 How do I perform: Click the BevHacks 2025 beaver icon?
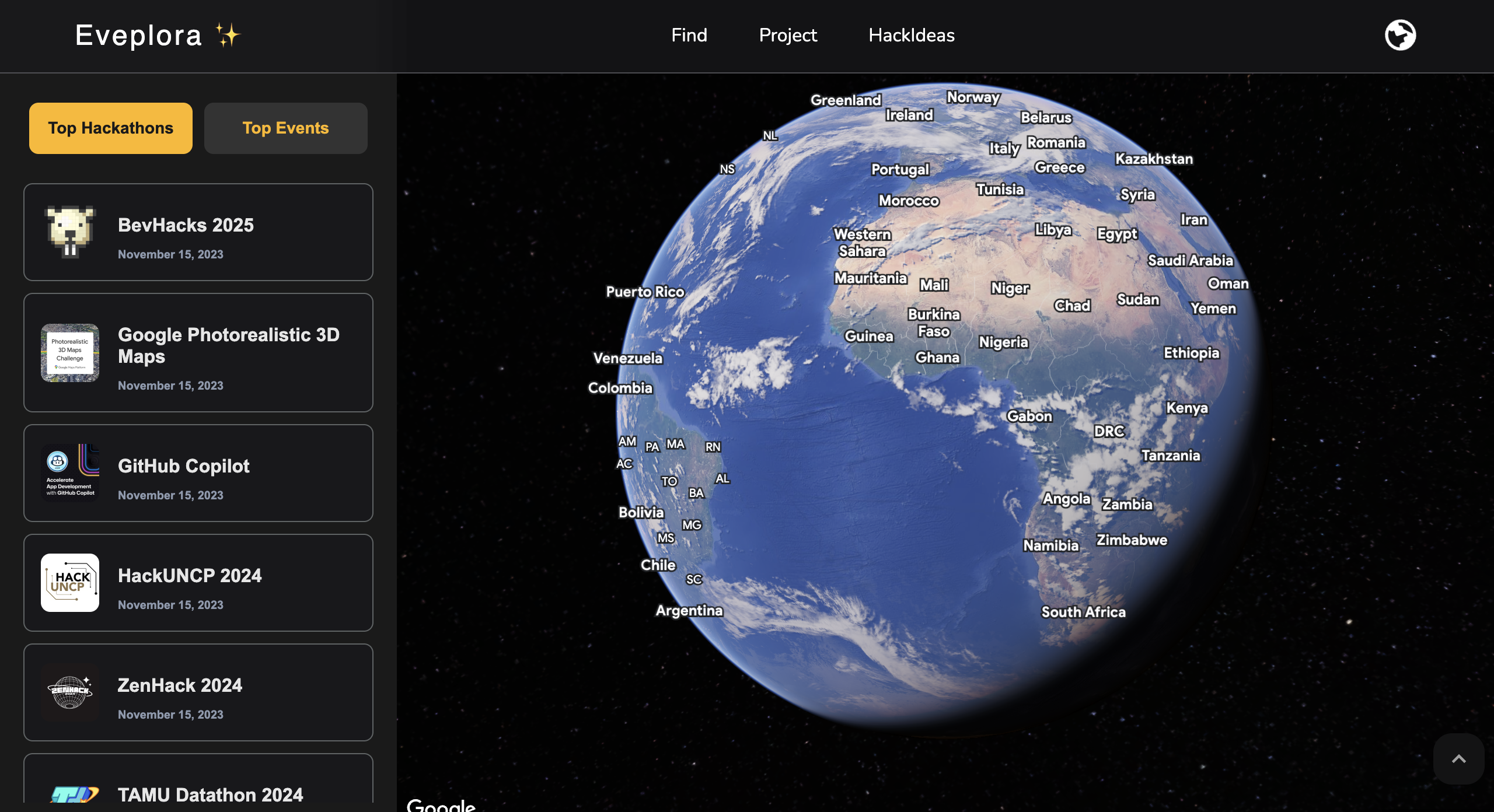pyautogui.click(x=70, y=232)
